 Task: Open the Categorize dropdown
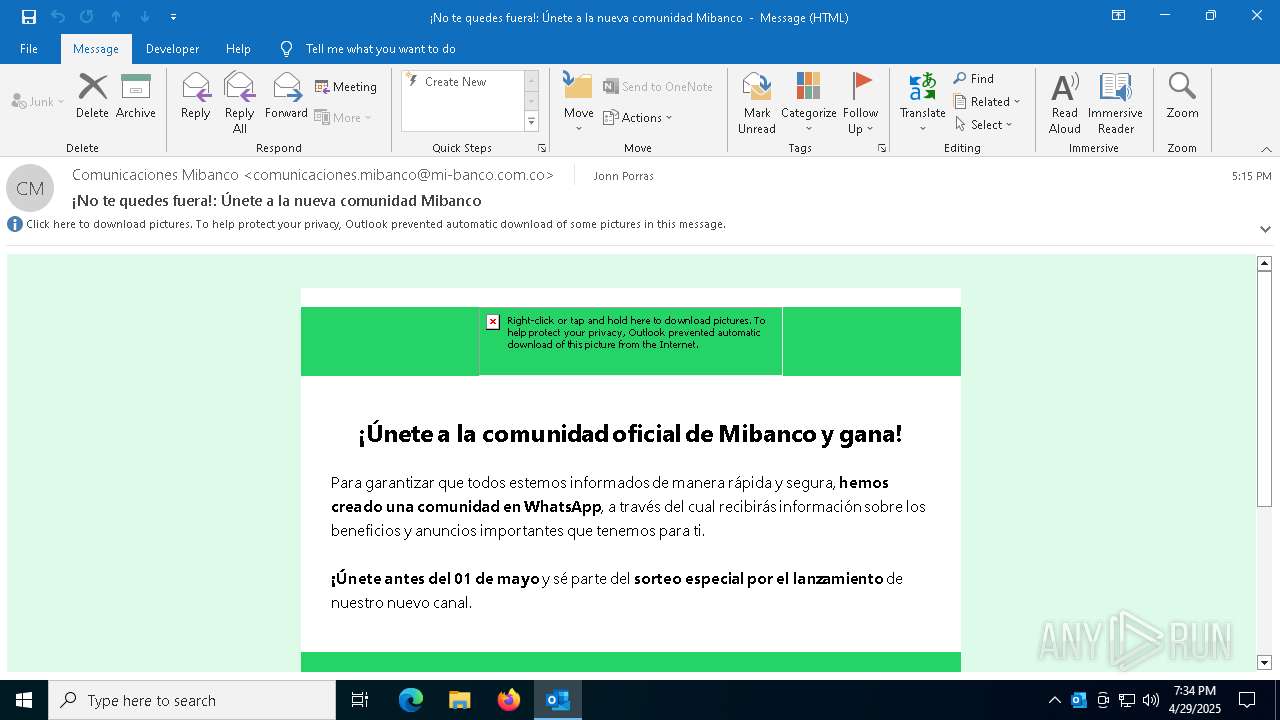809,103
